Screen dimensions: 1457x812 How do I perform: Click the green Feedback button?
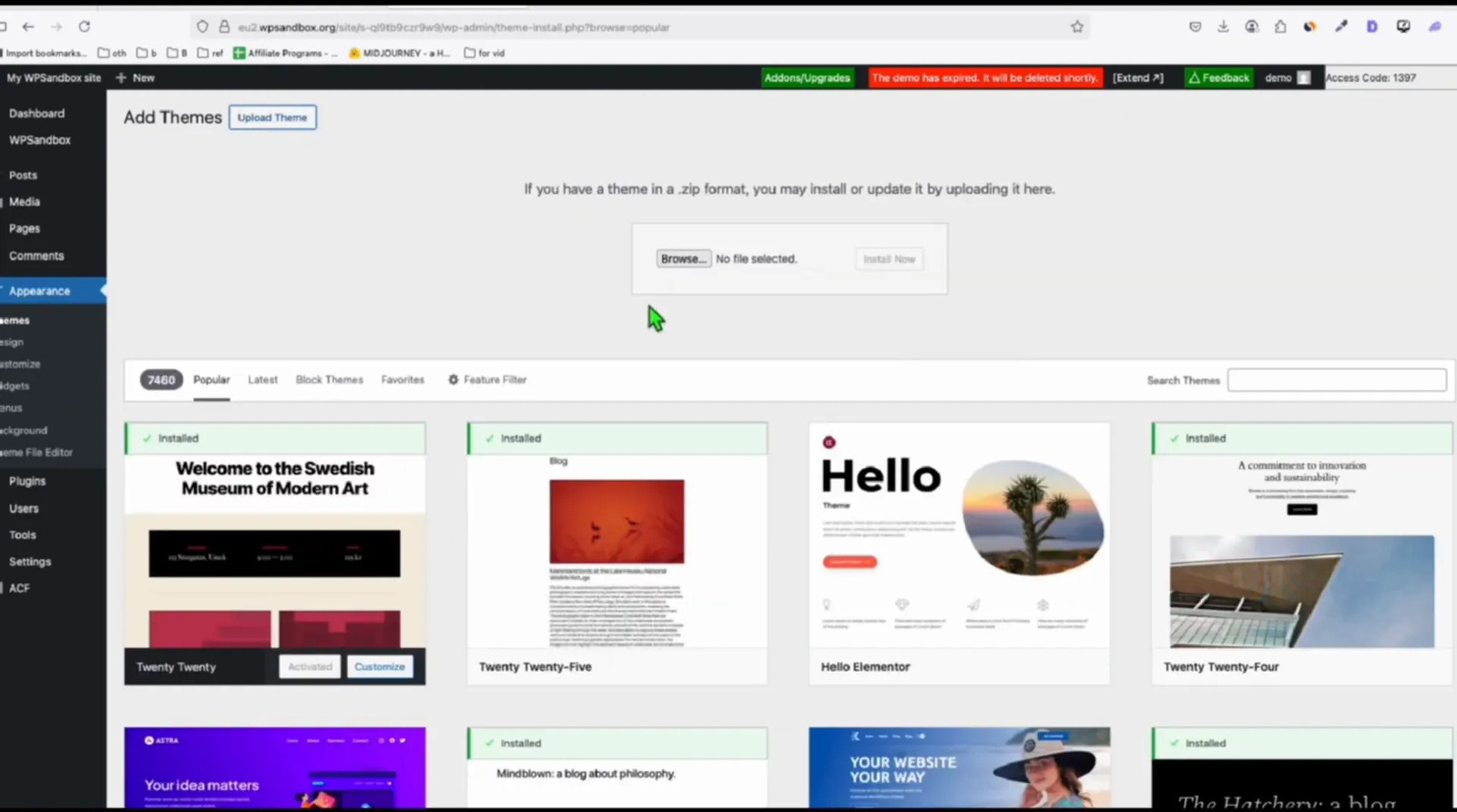tap(1218, 77)
